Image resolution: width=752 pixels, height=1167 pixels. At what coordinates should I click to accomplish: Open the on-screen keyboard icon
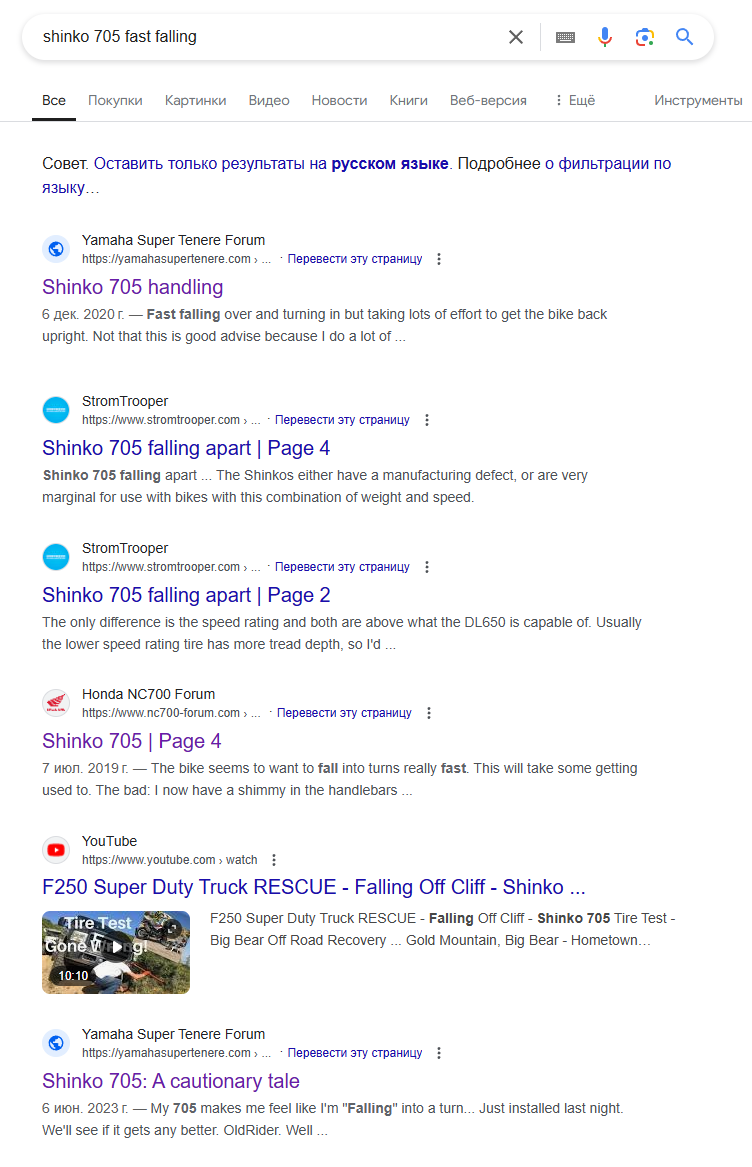(x=565, y=37)
